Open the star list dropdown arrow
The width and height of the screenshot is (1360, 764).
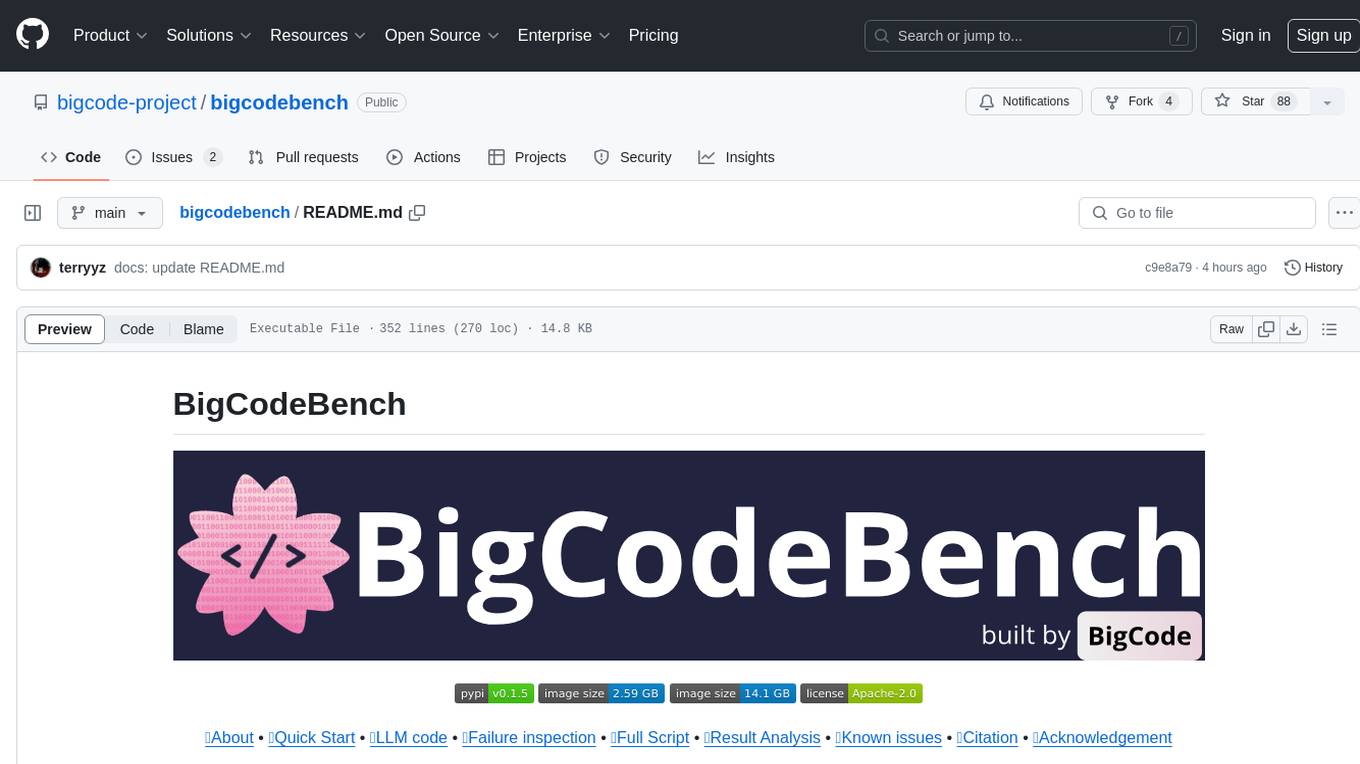pos(1327,102)
